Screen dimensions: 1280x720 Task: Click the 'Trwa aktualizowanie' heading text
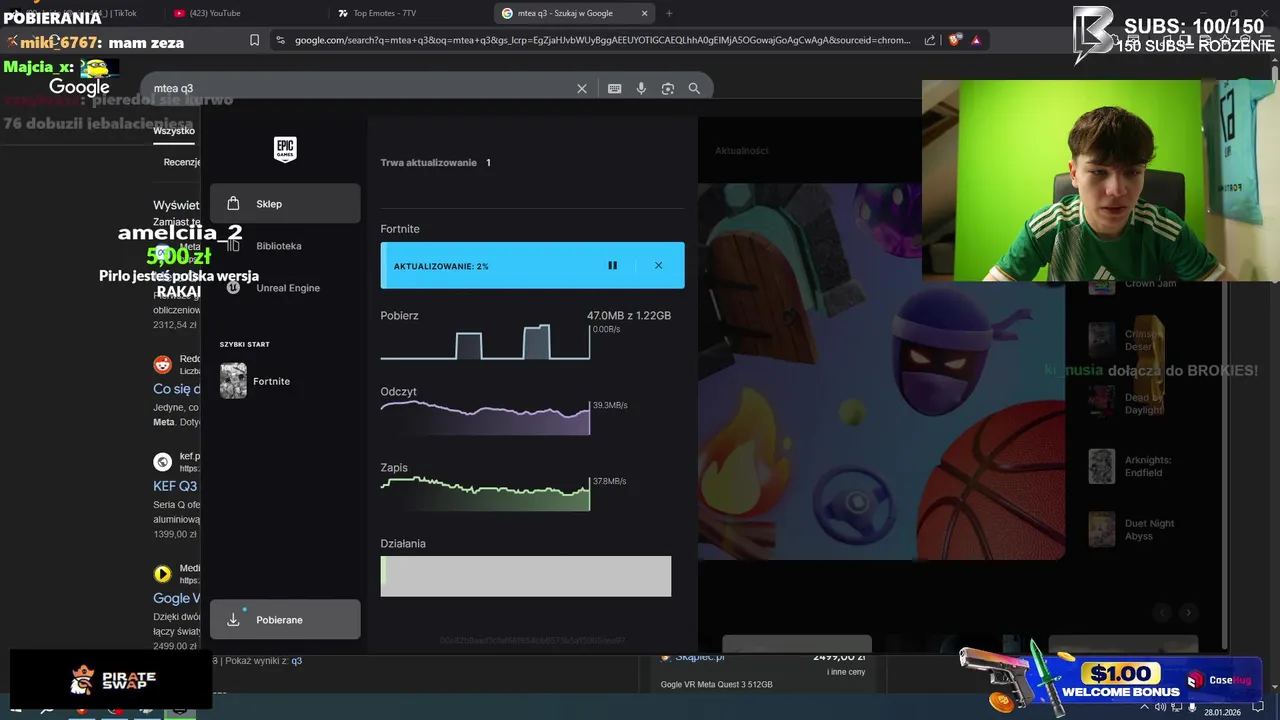click(428, 163)
